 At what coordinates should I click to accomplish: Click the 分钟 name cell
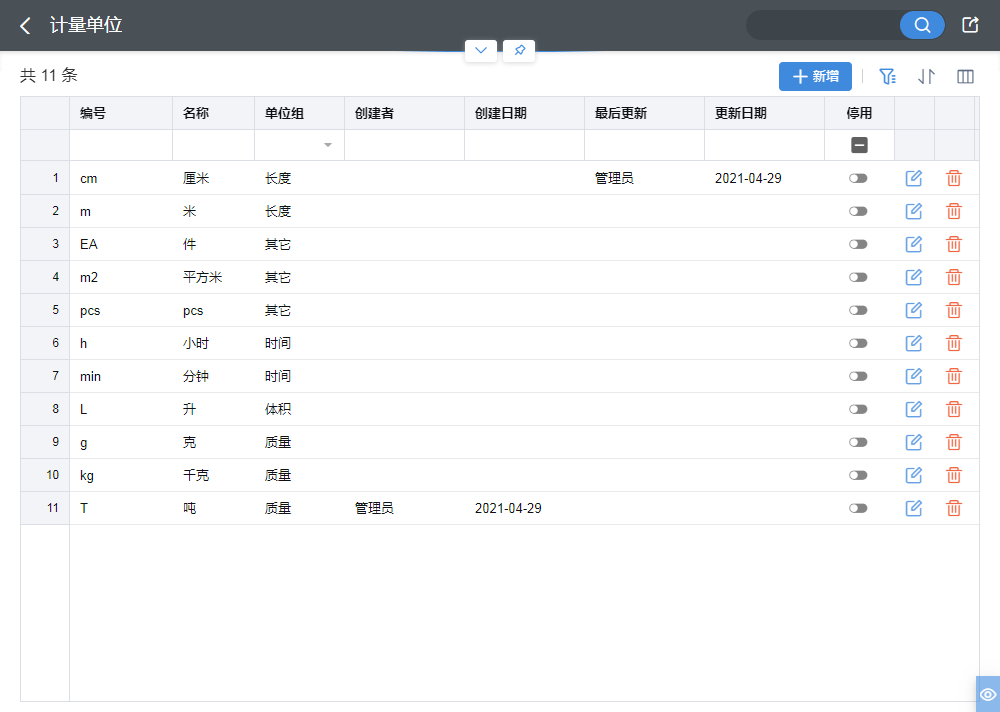214,376
